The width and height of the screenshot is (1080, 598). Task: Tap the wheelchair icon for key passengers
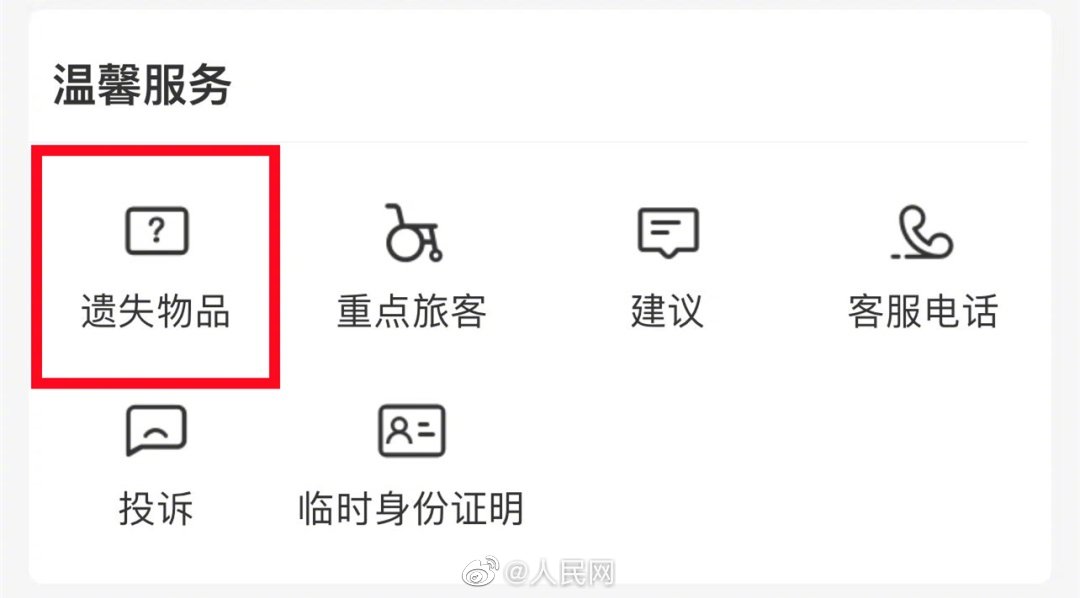[x=413, y=232]
